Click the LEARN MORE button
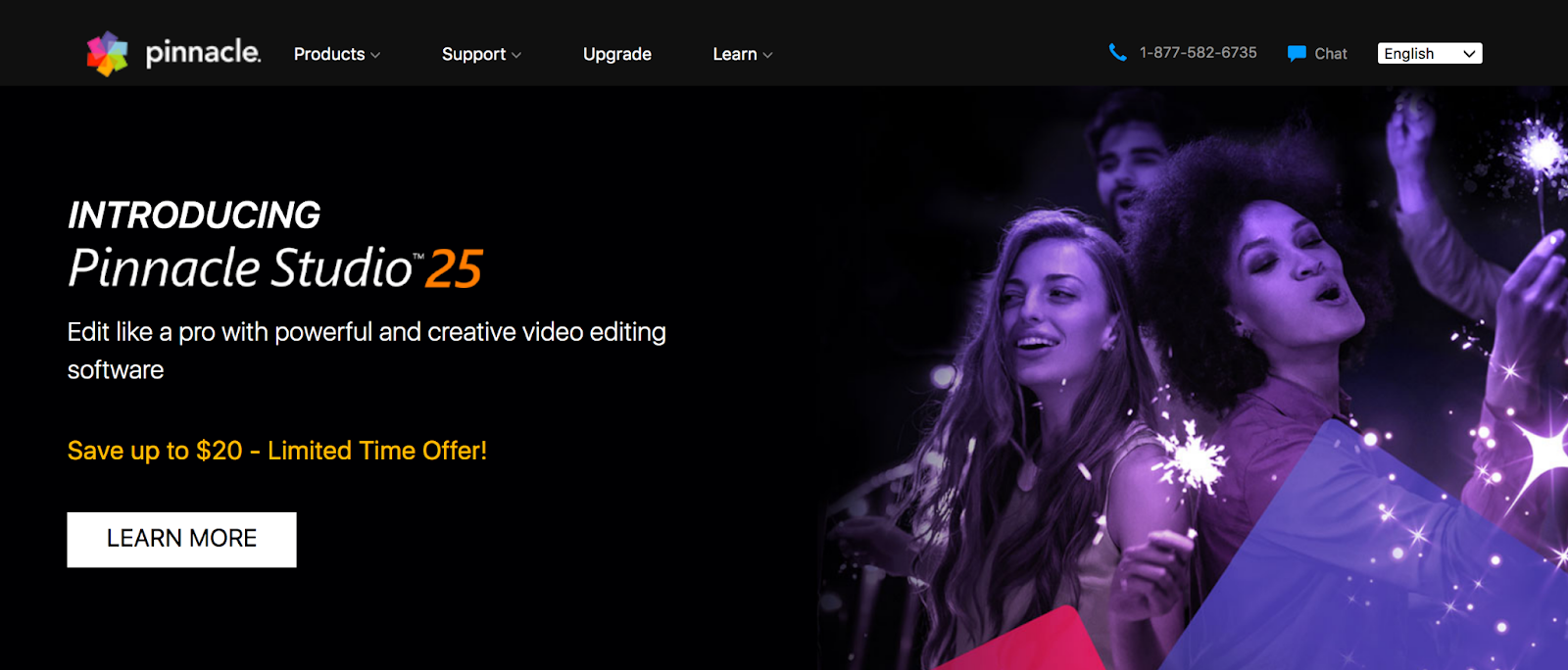This screenshot has height=670, width=1568. pos(181,540)
